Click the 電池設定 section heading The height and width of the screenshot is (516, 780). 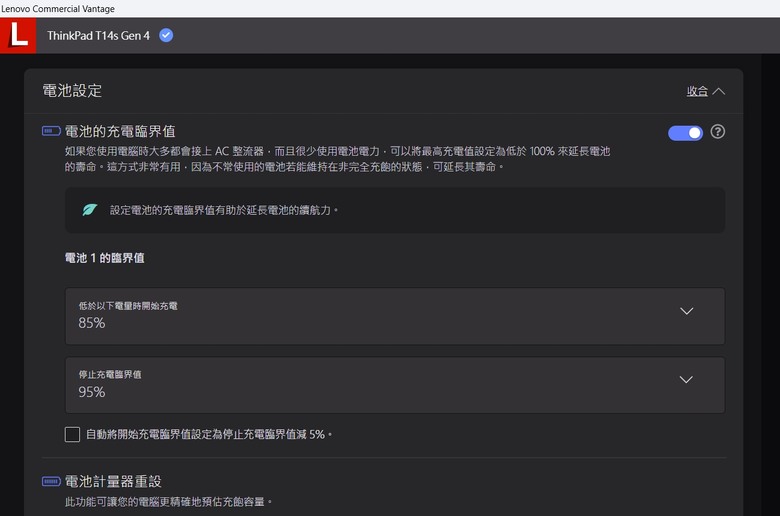point(72,91)
